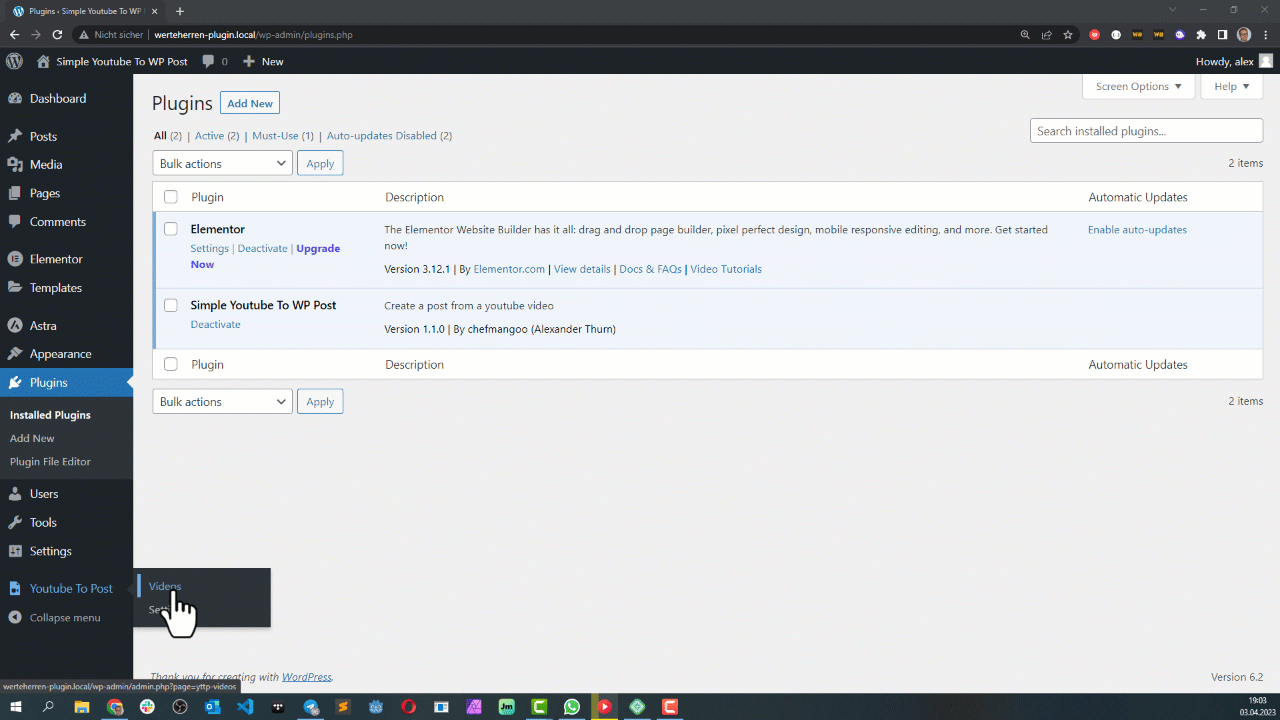Reload the page in the browser

pos(57,34)
